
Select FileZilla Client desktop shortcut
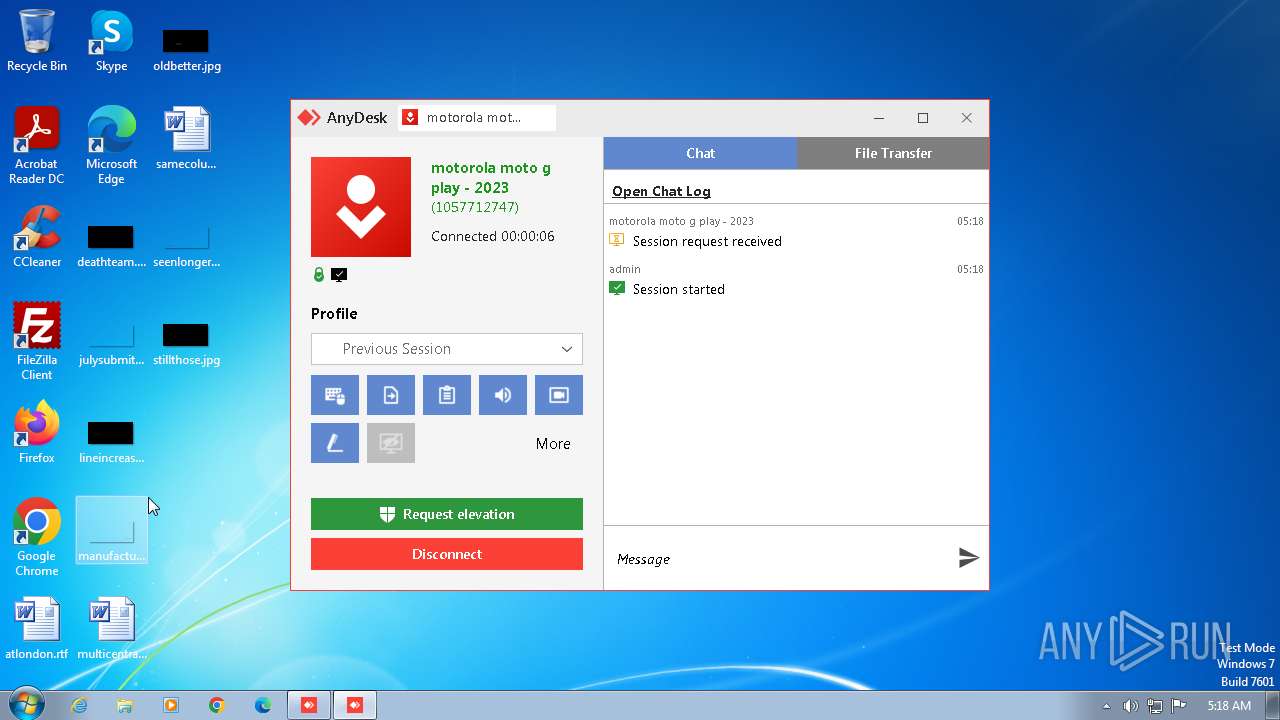(x=37, y=342)
